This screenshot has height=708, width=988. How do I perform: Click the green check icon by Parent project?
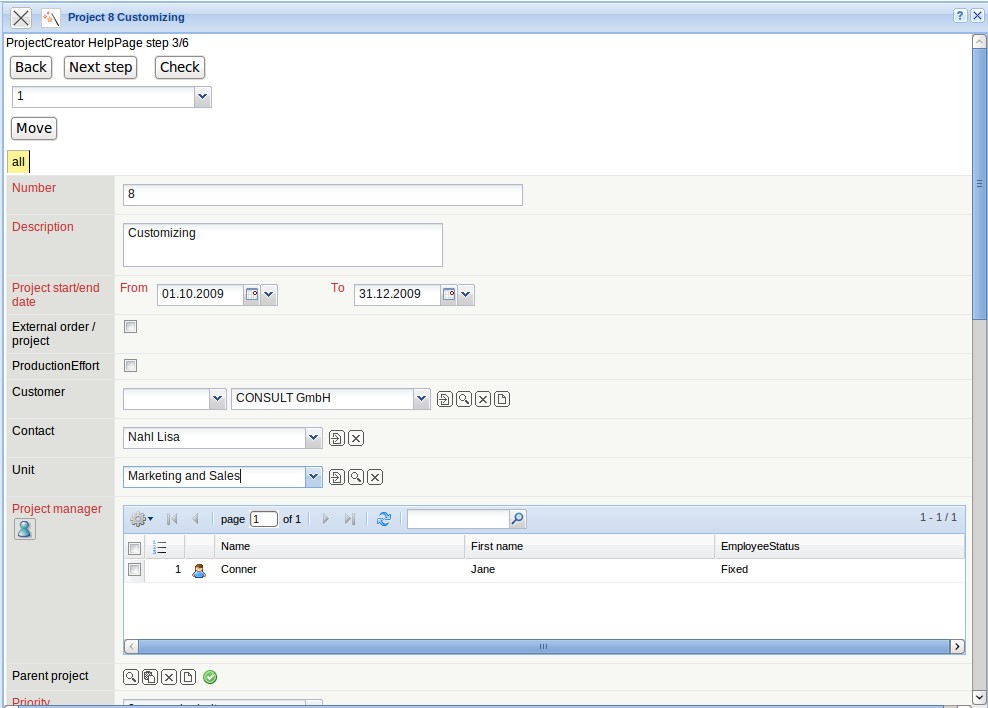pyautogui.click(x=210, y=677)
